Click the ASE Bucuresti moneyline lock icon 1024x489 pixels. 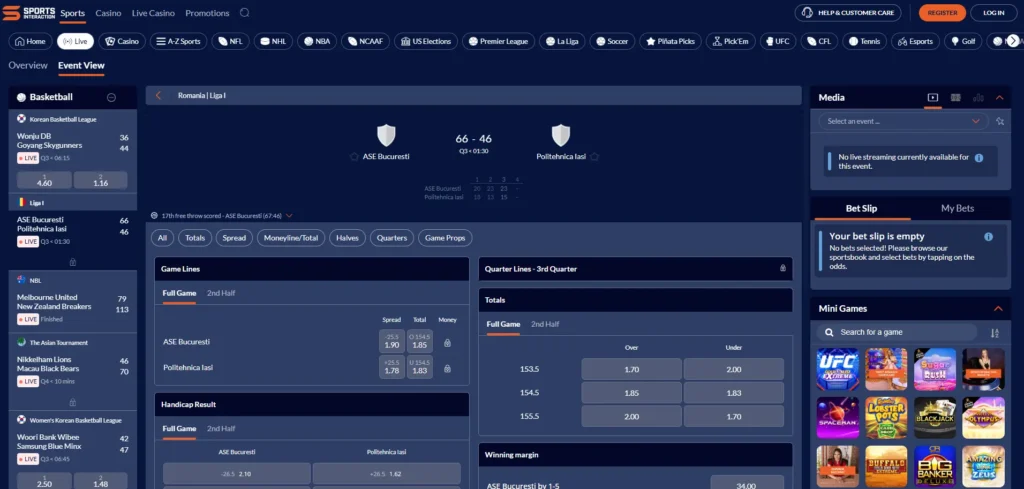coord(447,342)
